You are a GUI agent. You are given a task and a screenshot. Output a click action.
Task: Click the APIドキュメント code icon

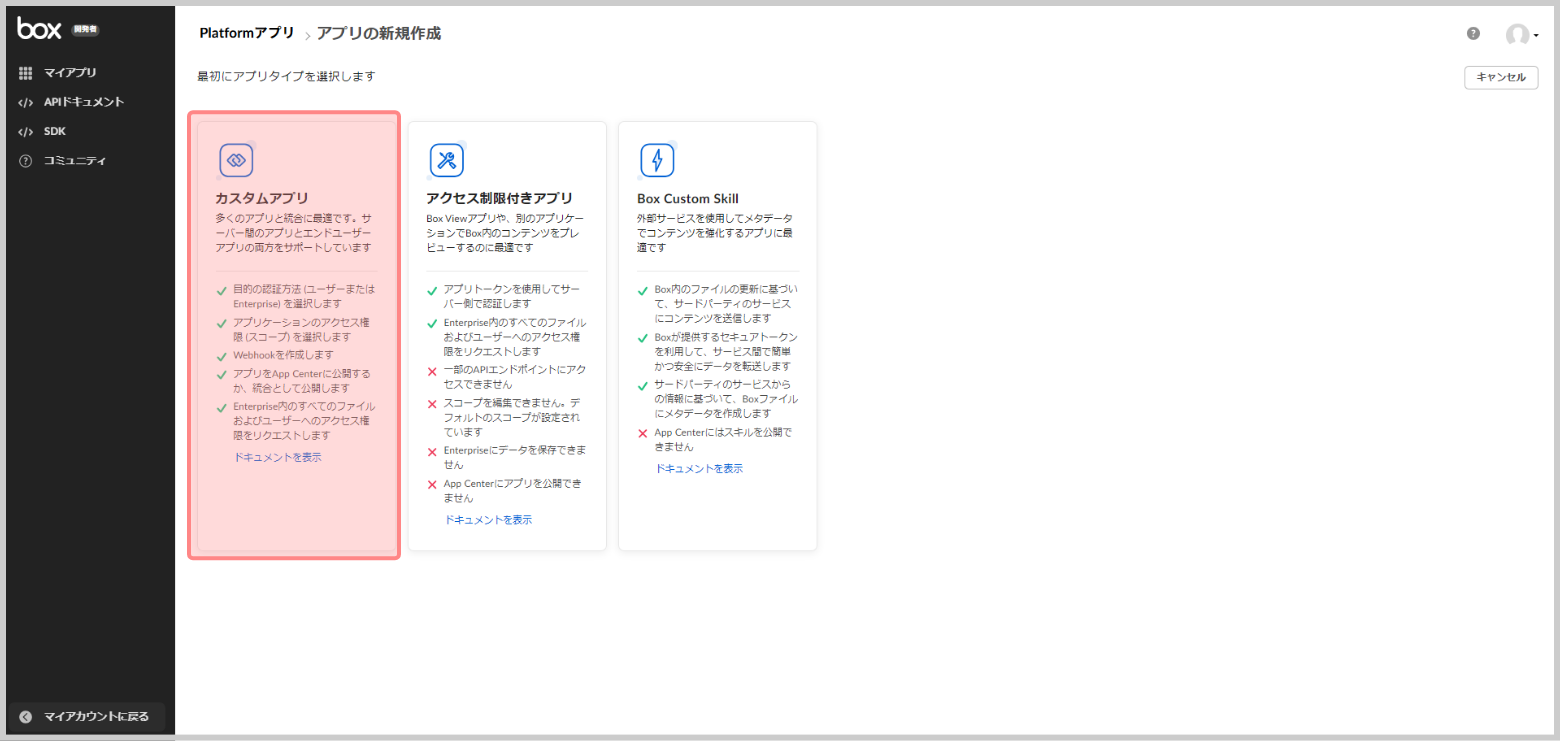(26, 102)
